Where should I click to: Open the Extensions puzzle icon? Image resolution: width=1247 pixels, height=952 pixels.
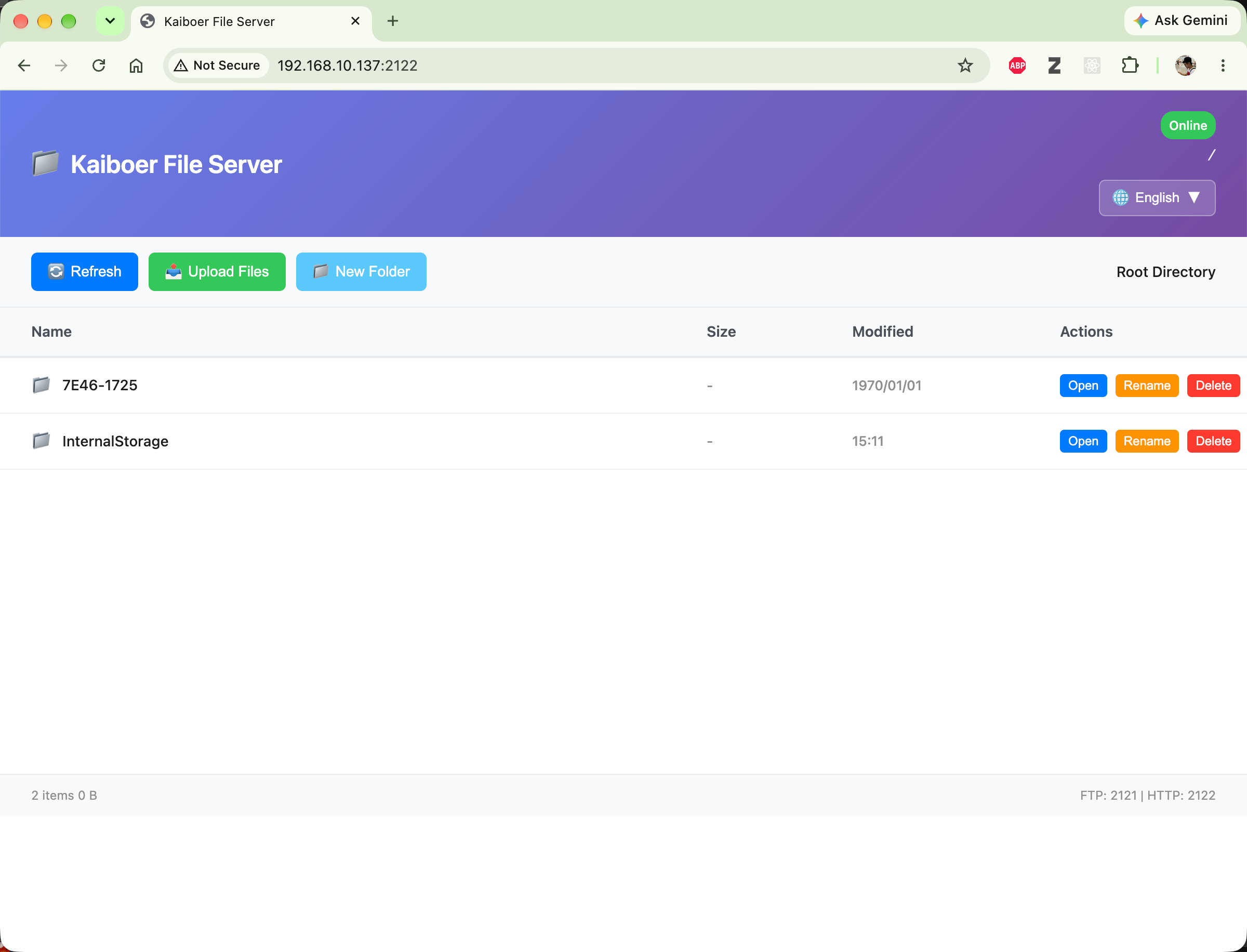coord(1130,65)
